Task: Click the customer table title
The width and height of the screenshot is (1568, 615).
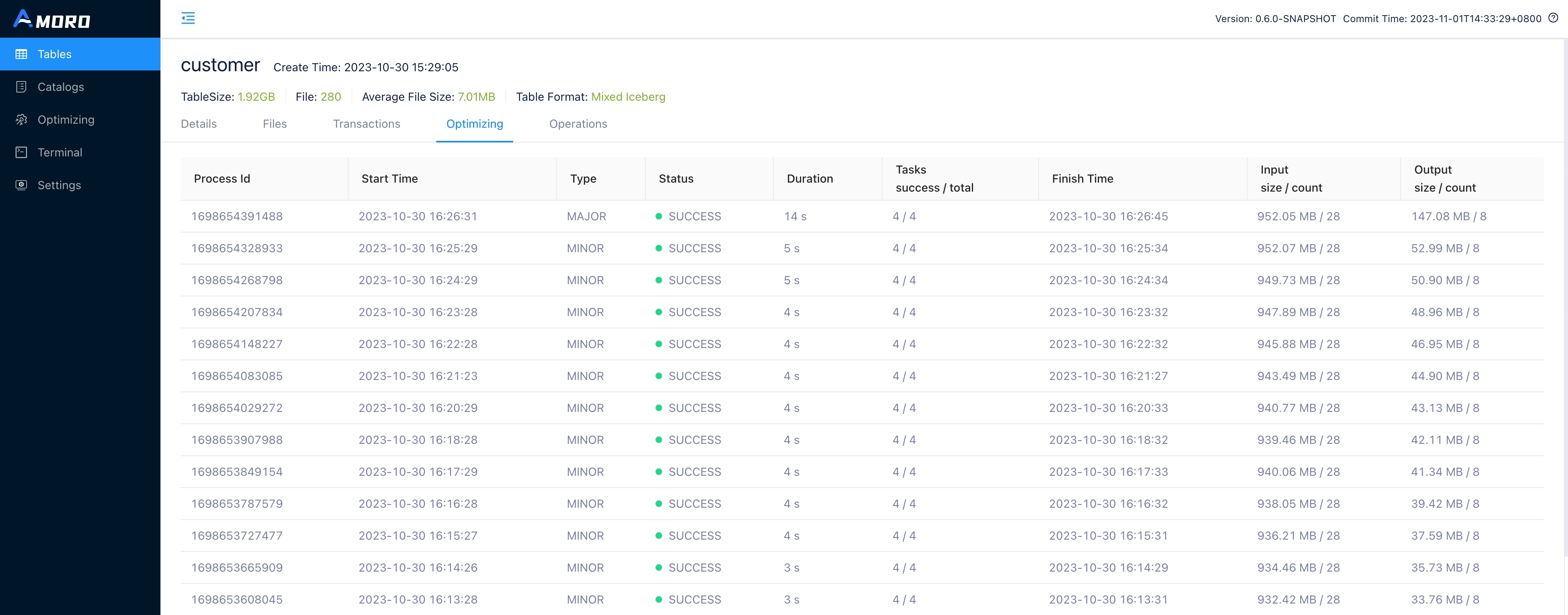Action: 221,65
